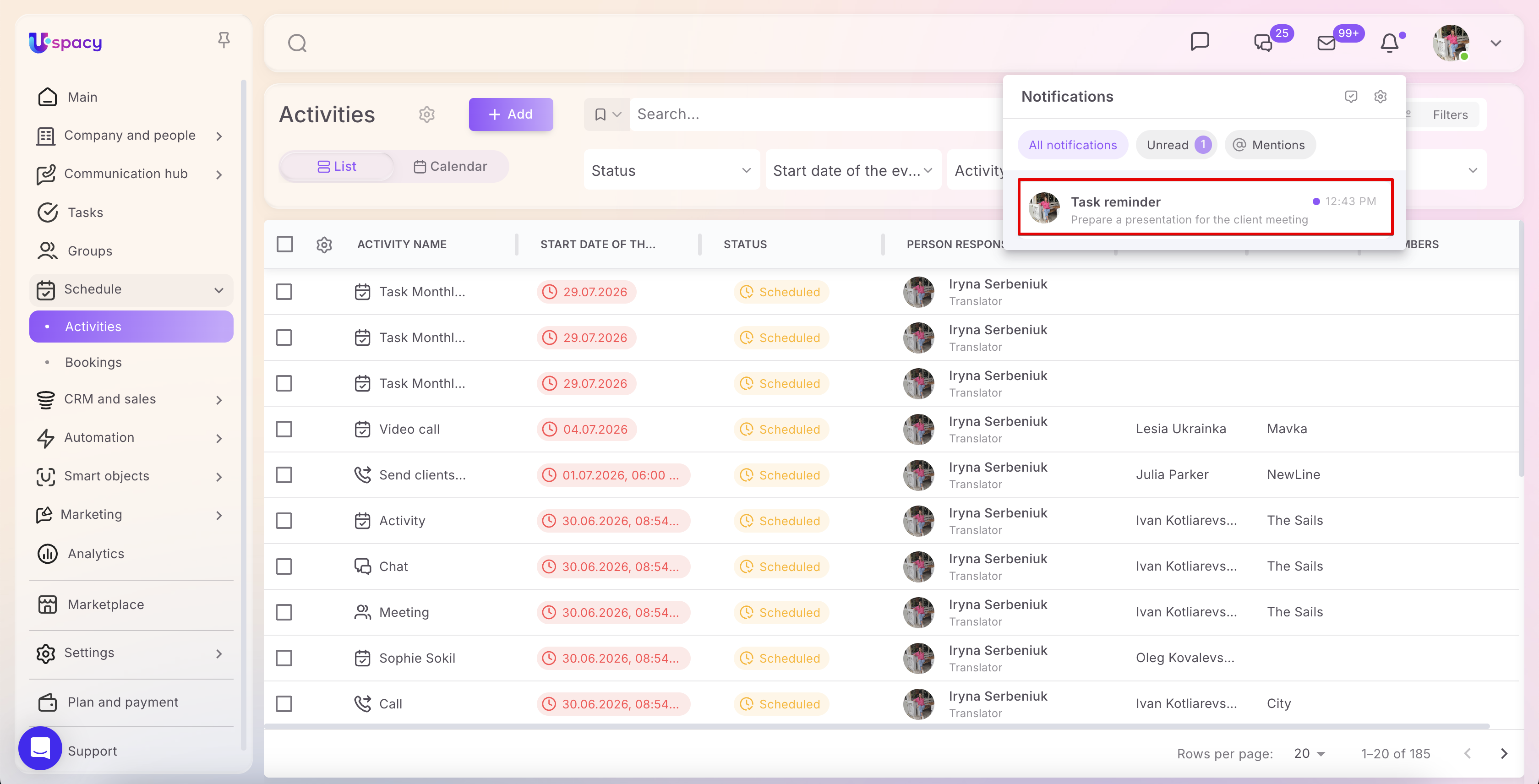Open the comments speech bubble icon
The height and width of the screenshot is (784, 1539).
click(x=1200, y=42)
